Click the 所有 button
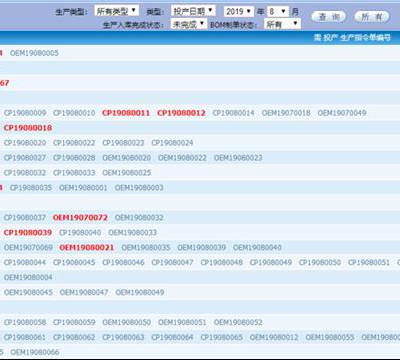This screenshot has height=360, width=400. (372, 17)
